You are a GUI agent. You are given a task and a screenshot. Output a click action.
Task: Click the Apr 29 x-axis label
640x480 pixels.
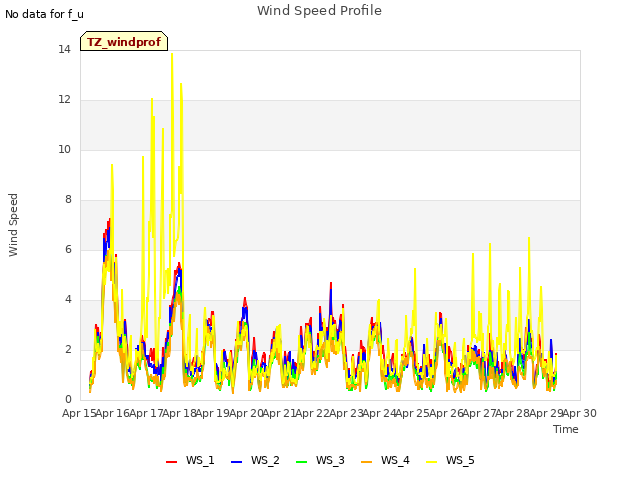[546, 413]
